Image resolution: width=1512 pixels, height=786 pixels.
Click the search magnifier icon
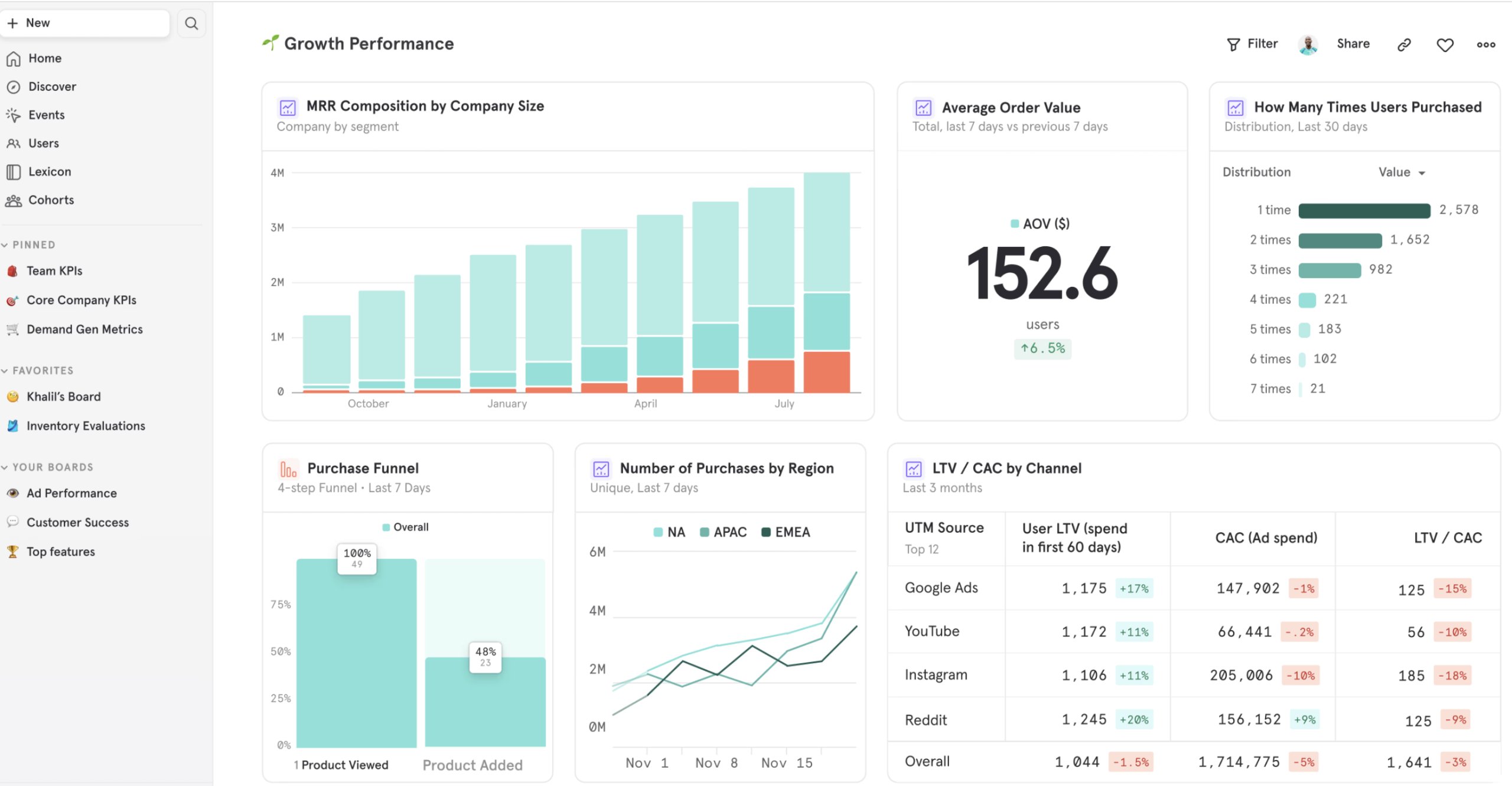click(x=191, y=24)
